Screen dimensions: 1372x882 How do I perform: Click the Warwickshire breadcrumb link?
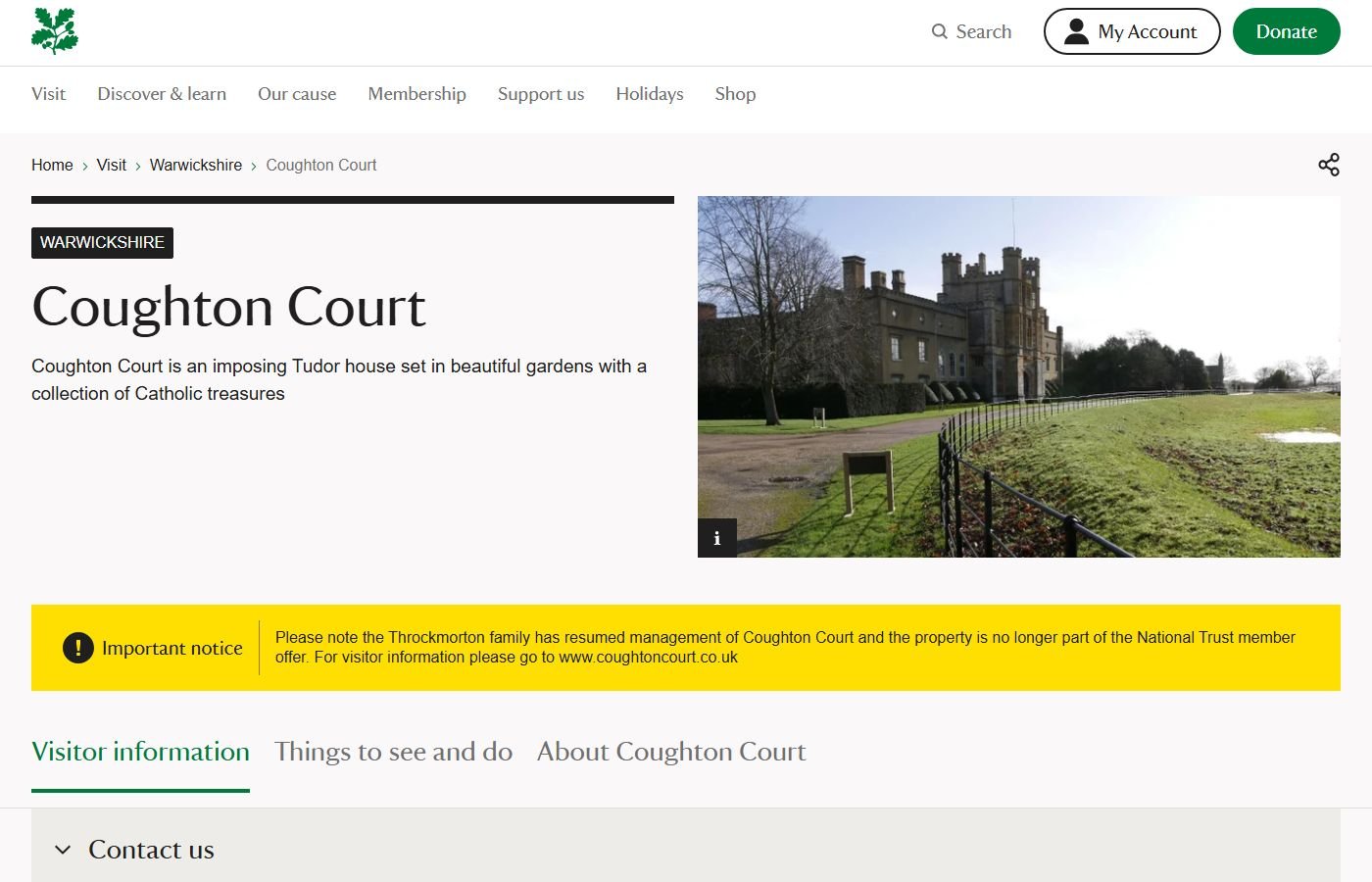click(196, 165)
